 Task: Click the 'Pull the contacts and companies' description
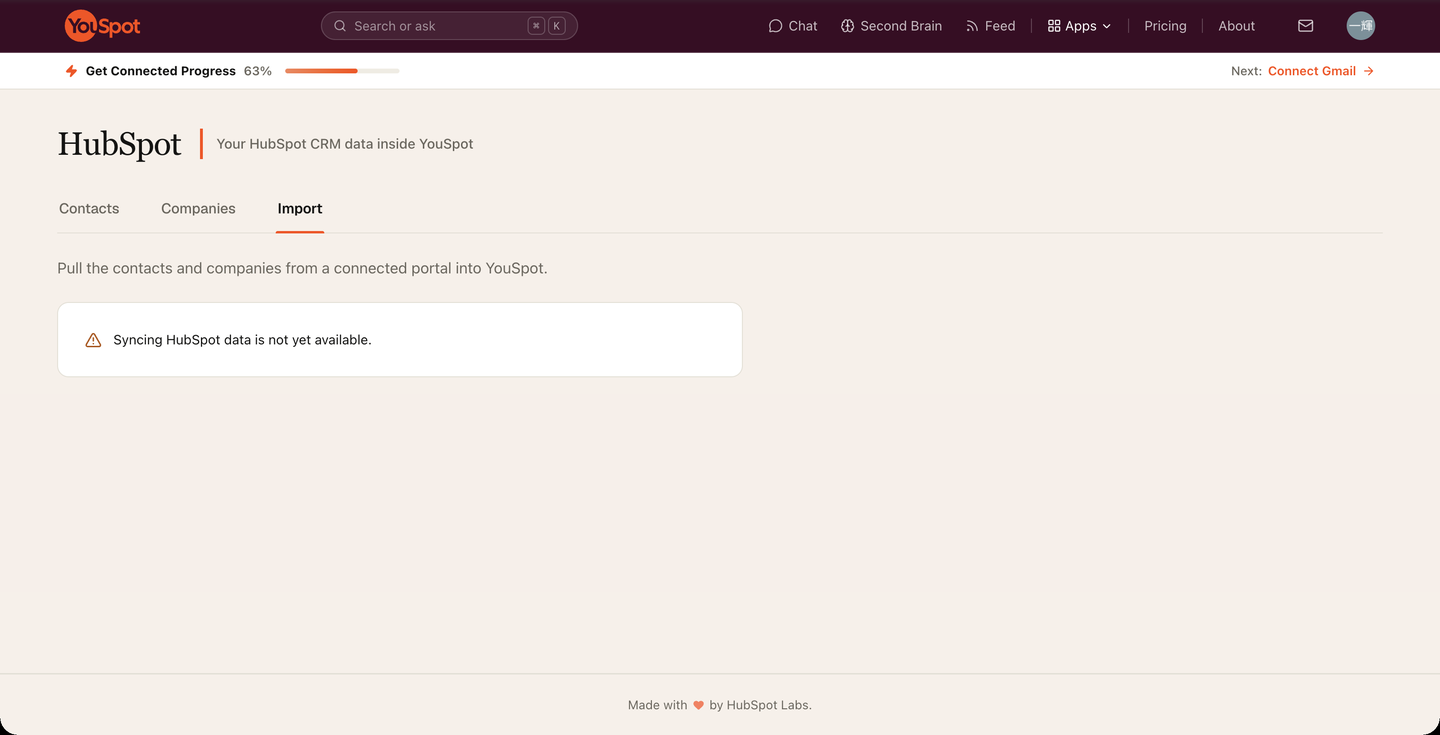click(x=302, y=268)
